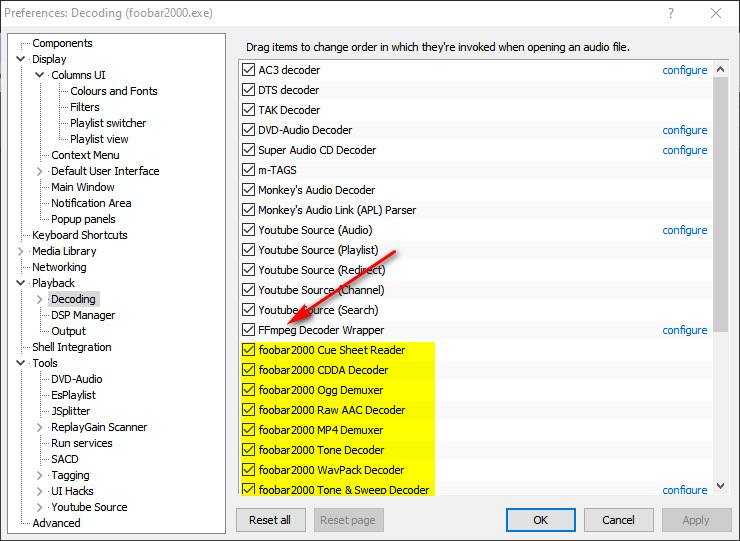
Task: Click the scrollbar down arrow in decoder list
Action: click(720, 486)
